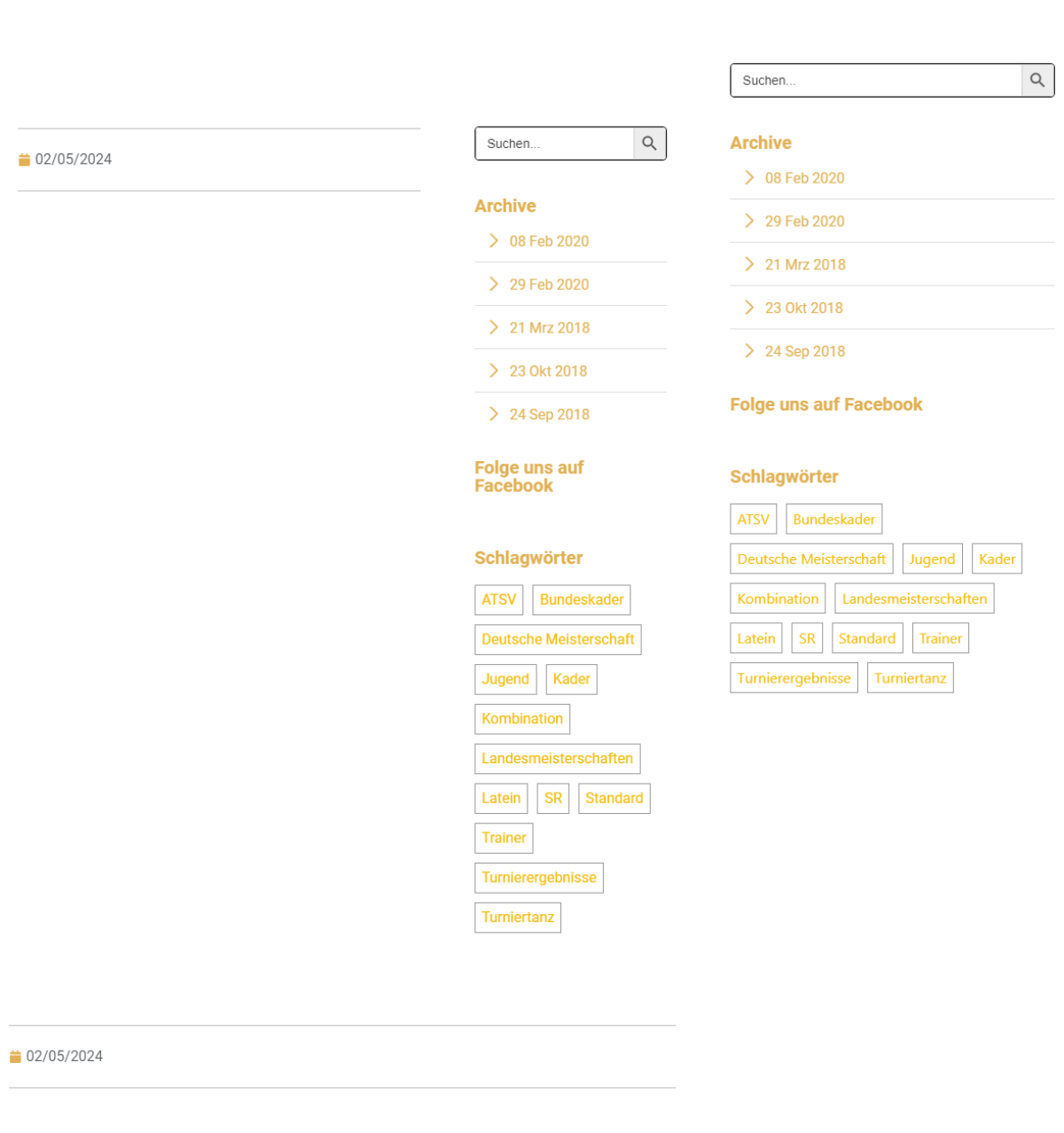Image resolution: width=1064 pixels, height=1133 pixels.
Task: Expand the 24 Sep 2018 chevron in the right archive
Action: click(749, 350)
